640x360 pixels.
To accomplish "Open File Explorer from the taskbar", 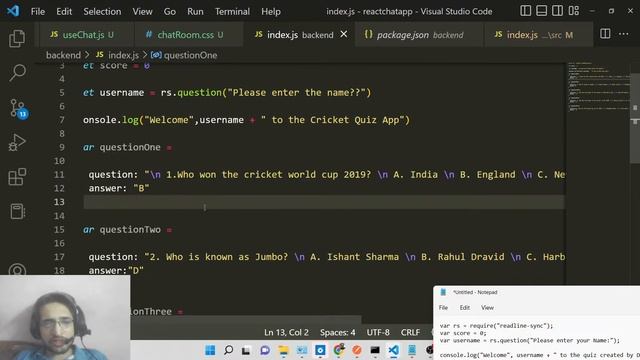I will [283, 350].
